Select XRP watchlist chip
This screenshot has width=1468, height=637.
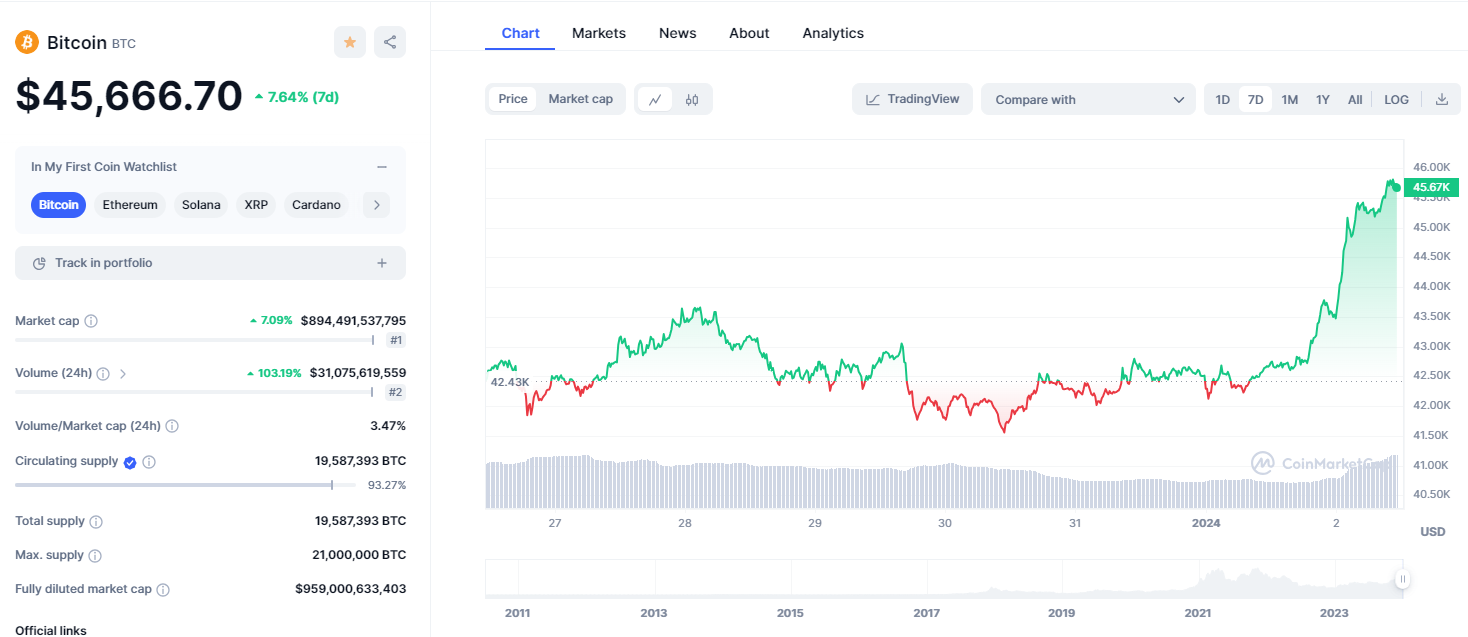(x=256, y=205)
